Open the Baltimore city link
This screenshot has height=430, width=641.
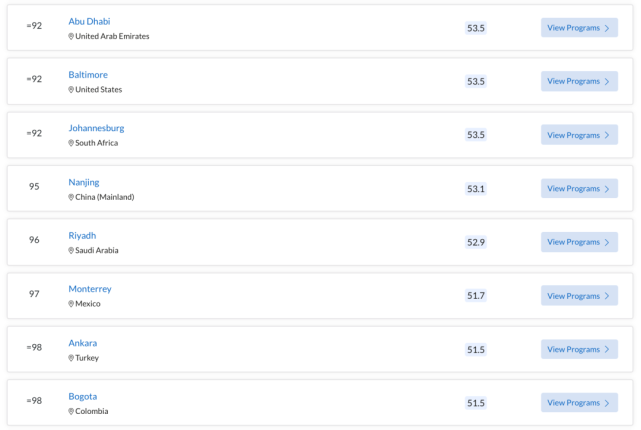pos(88,75)
